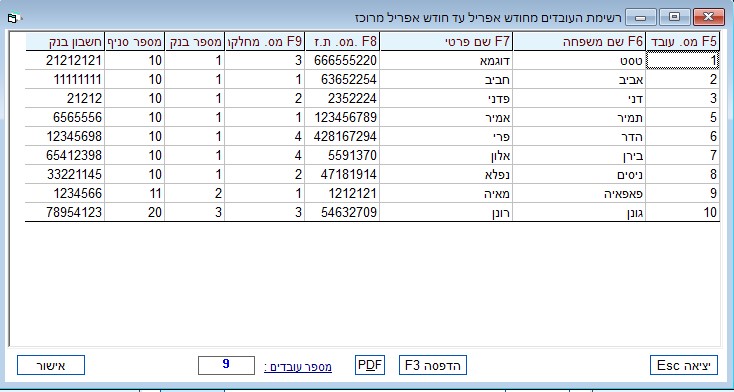Sort by F9 מס. מחלקה column header
Screen dimensions: 734x392
[x=265, y=42]
